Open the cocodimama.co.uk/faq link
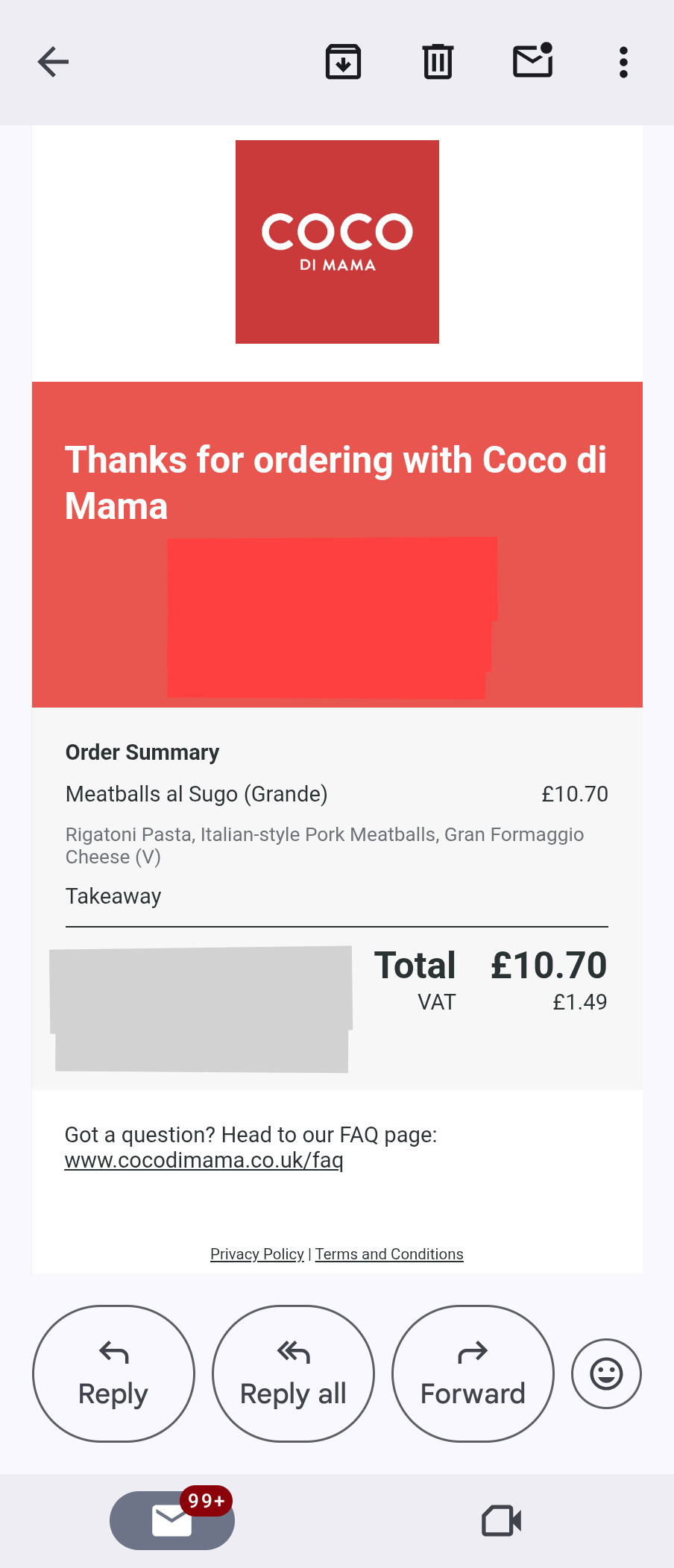The width and height of the screenshot is (674, 1568). [x=204, y=1160]
